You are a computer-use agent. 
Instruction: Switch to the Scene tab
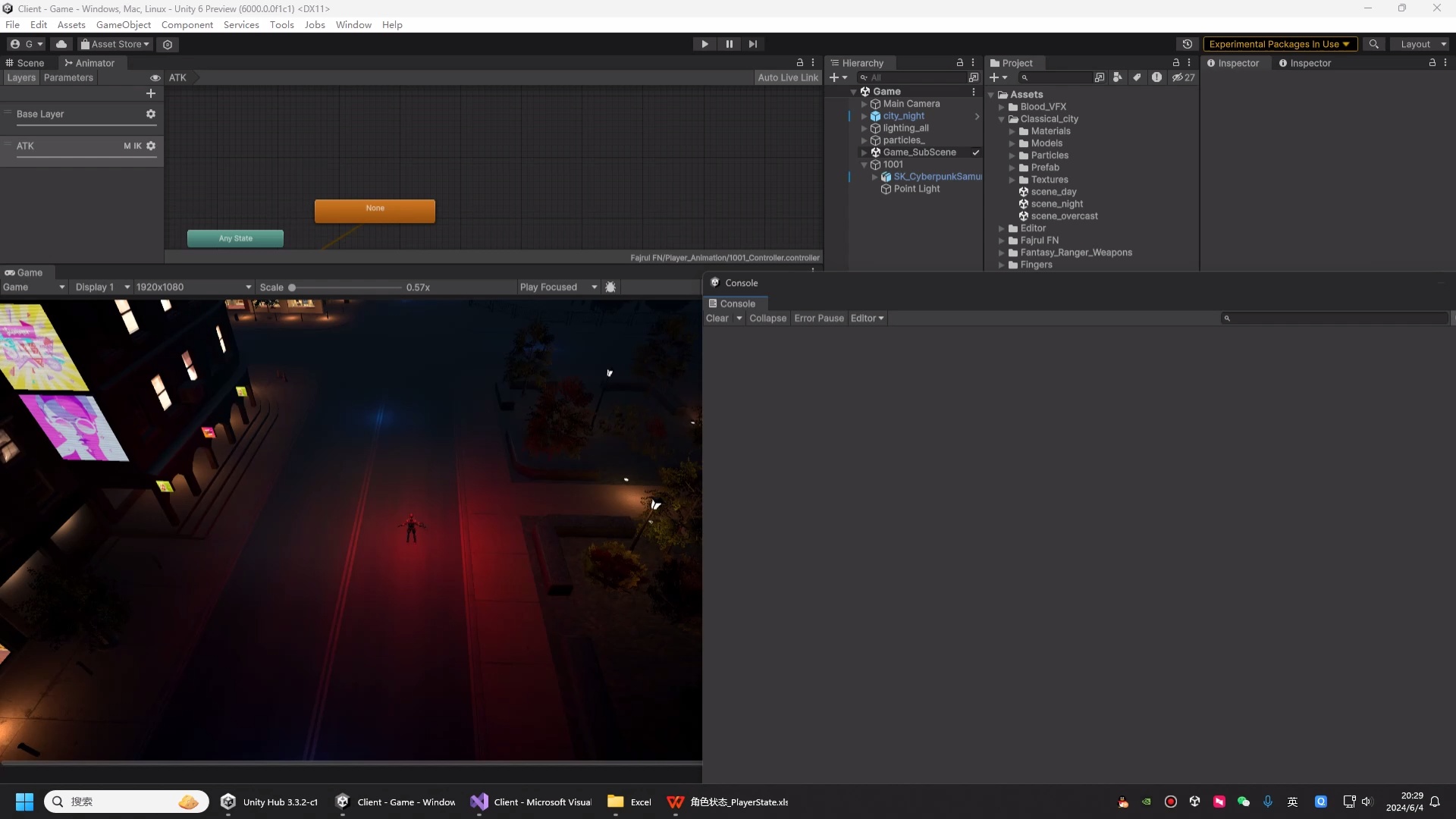tap(30, 63)
